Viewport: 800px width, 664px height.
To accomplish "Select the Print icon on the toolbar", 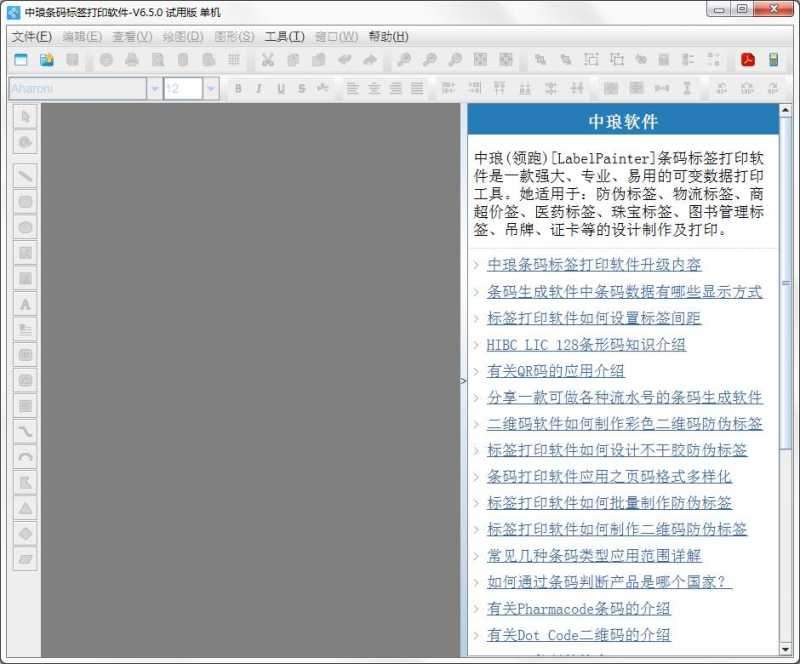I will click(x=130, y=60).
